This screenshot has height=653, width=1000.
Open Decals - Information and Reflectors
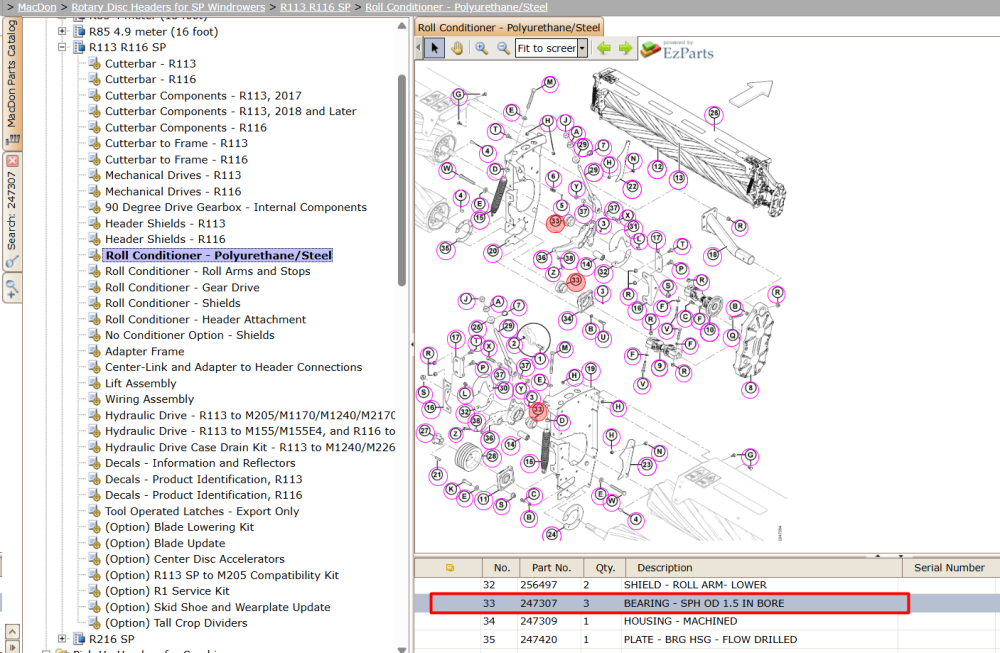pyautogui.click(x=200, y=463)
